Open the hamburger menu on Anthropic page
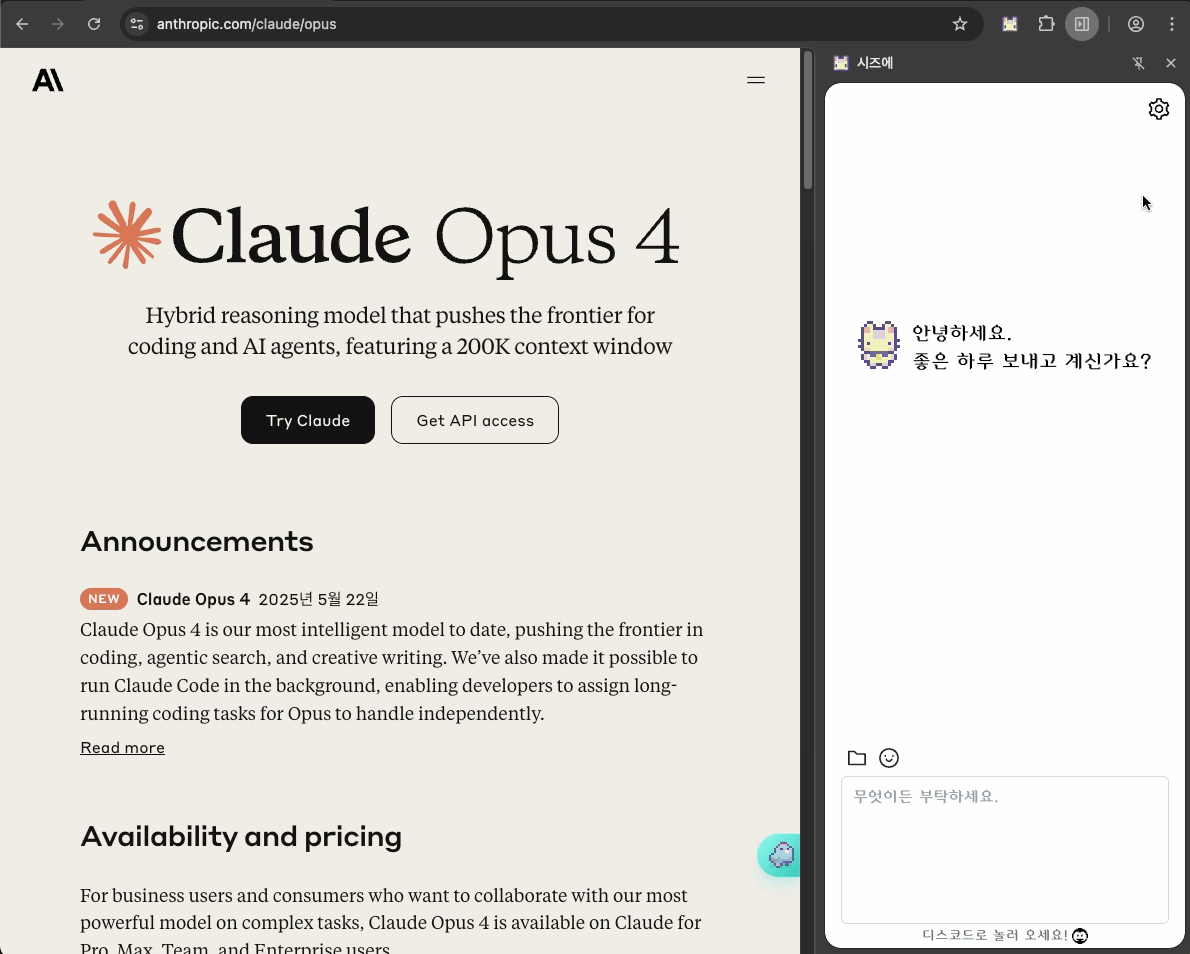Image resolution: width=1190 pixels, height=954 pixels. 756,80
